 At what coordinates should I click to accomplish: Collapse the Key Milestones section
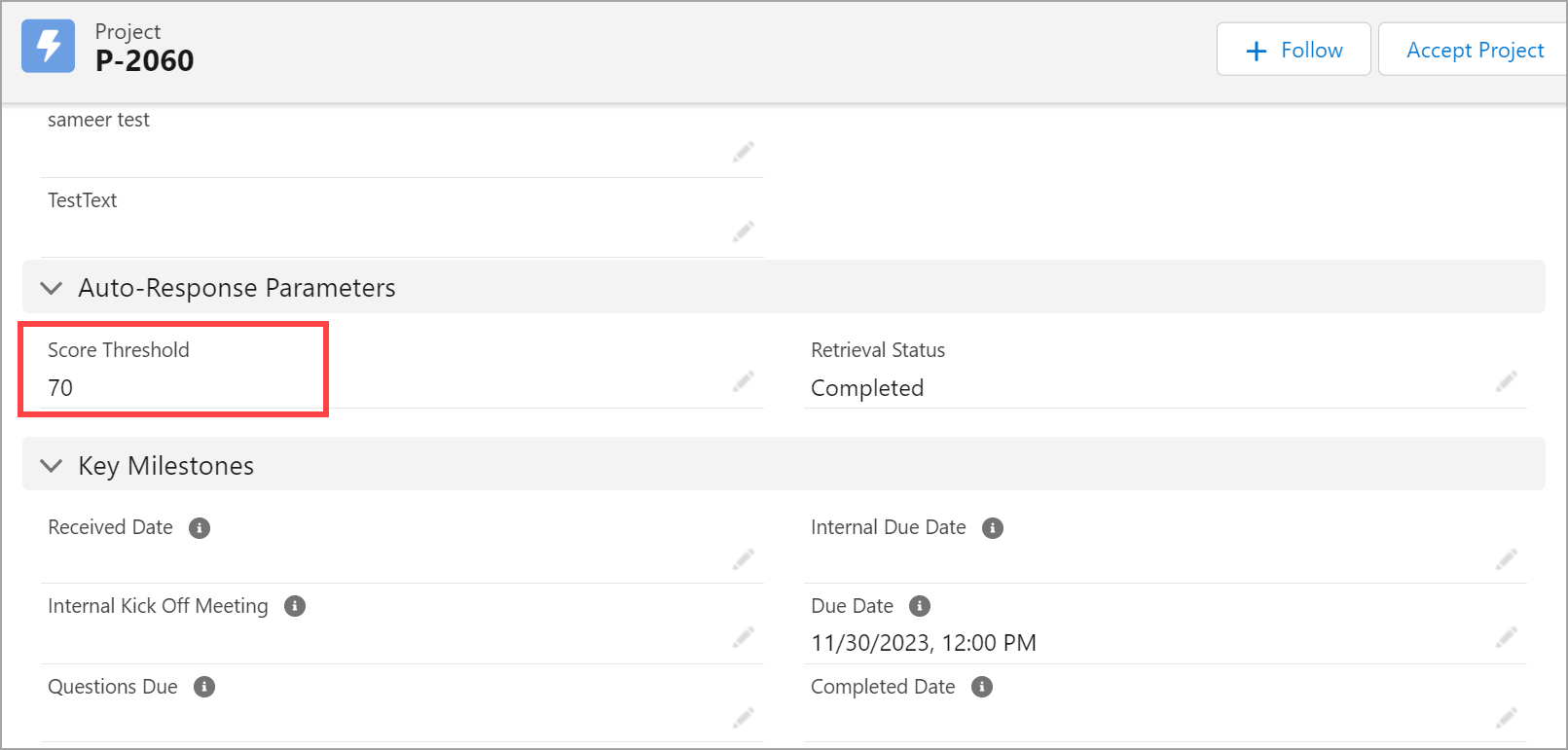[x=52, y=466]
